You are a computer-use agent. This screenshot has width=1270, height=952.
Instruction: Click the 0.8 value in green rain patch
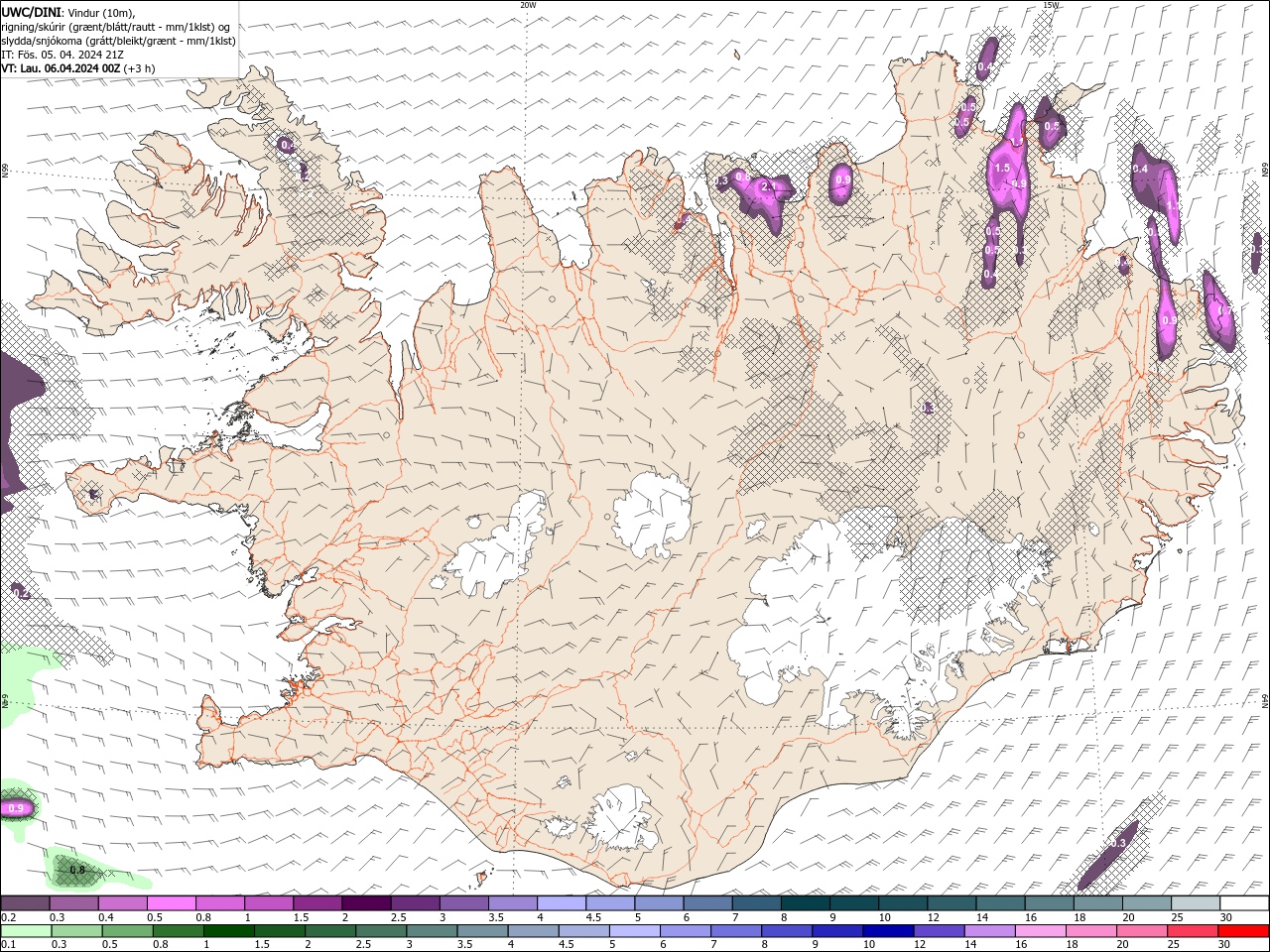77,870
